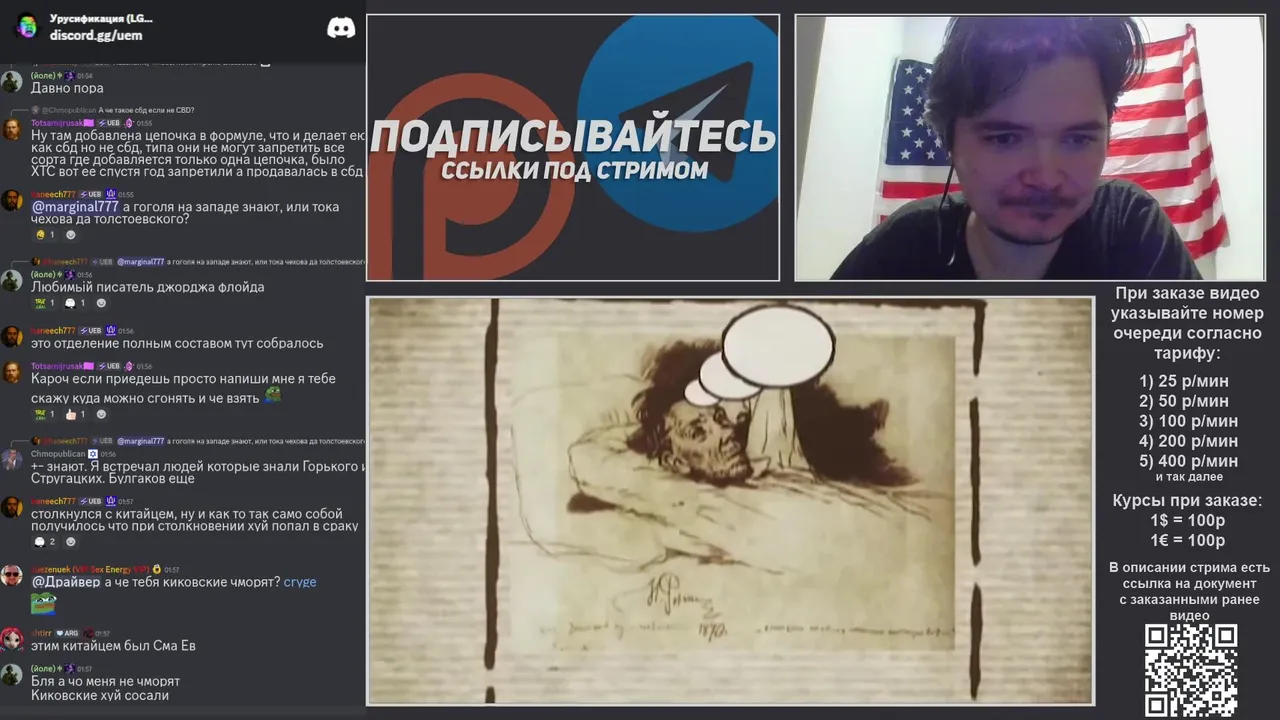
Task: Click the thumbs-up reaction under 'скажу куда можно'
Action: point(73,414)
